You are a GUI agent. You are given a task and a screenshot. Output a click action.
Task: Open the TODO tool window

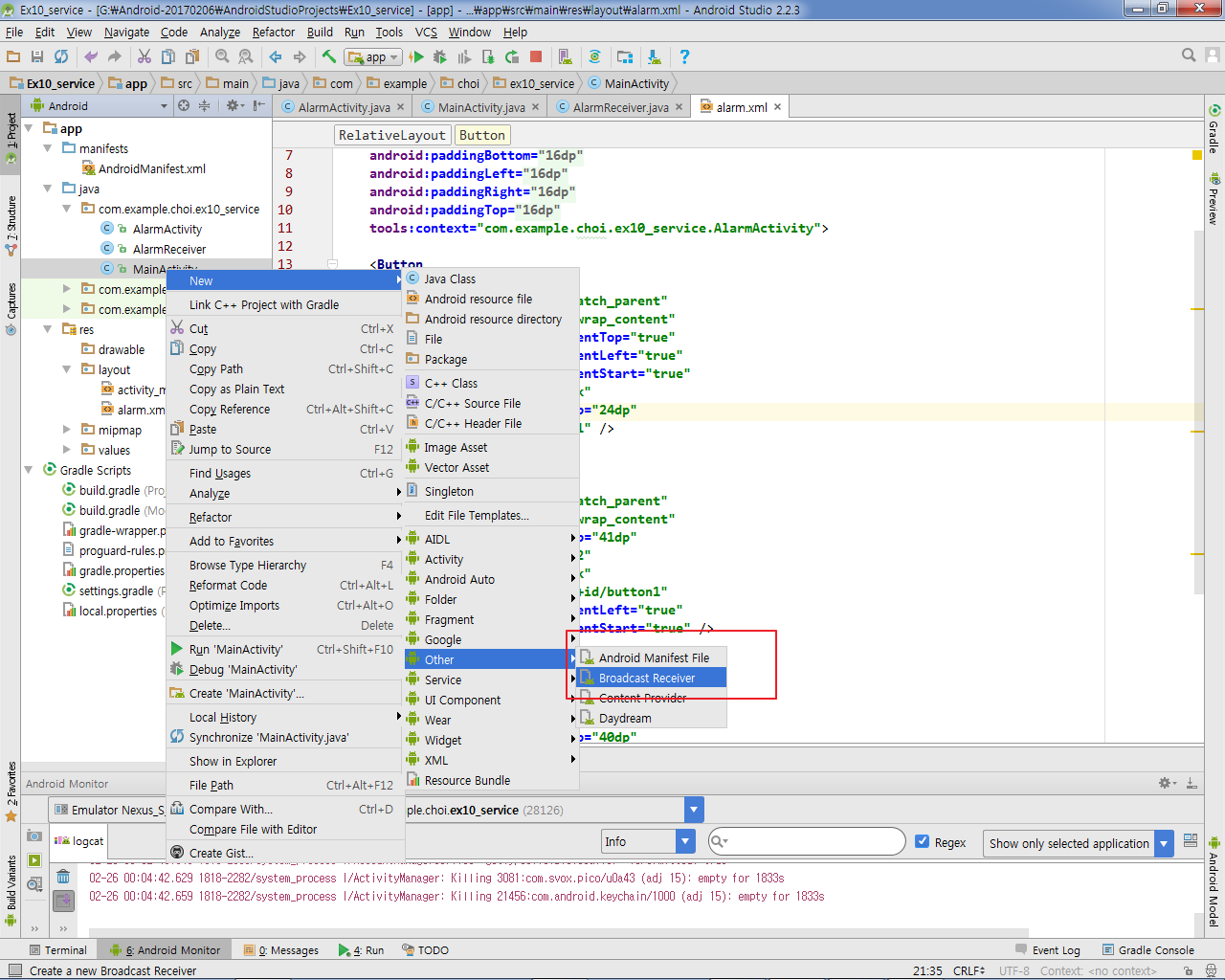click(x=426, y=950)
